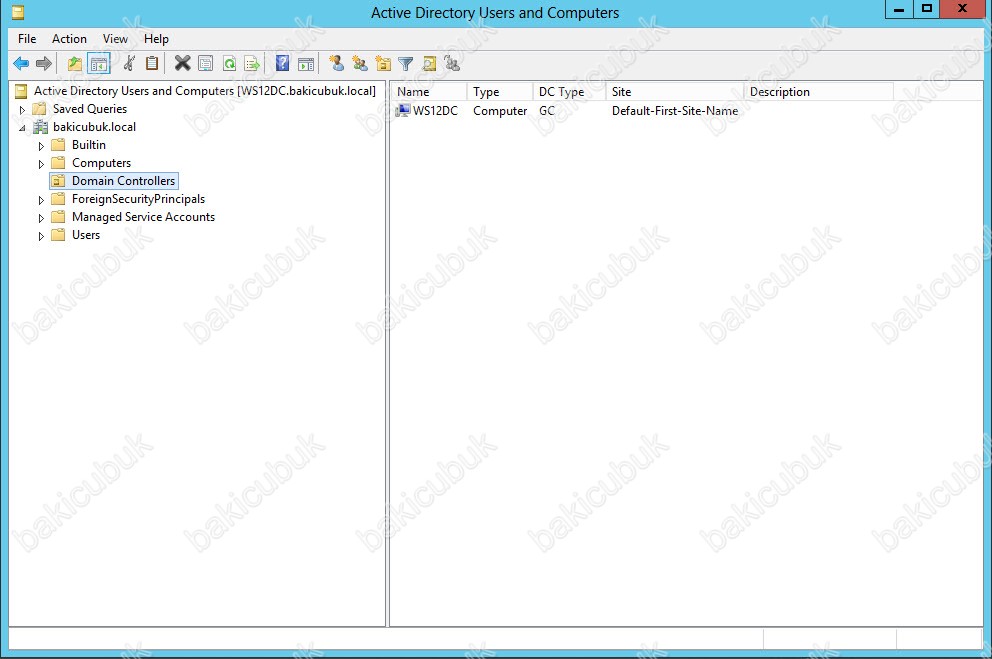
Task: Select the Managed Service Accounts tree item
Action: click(x=143, y=217)
